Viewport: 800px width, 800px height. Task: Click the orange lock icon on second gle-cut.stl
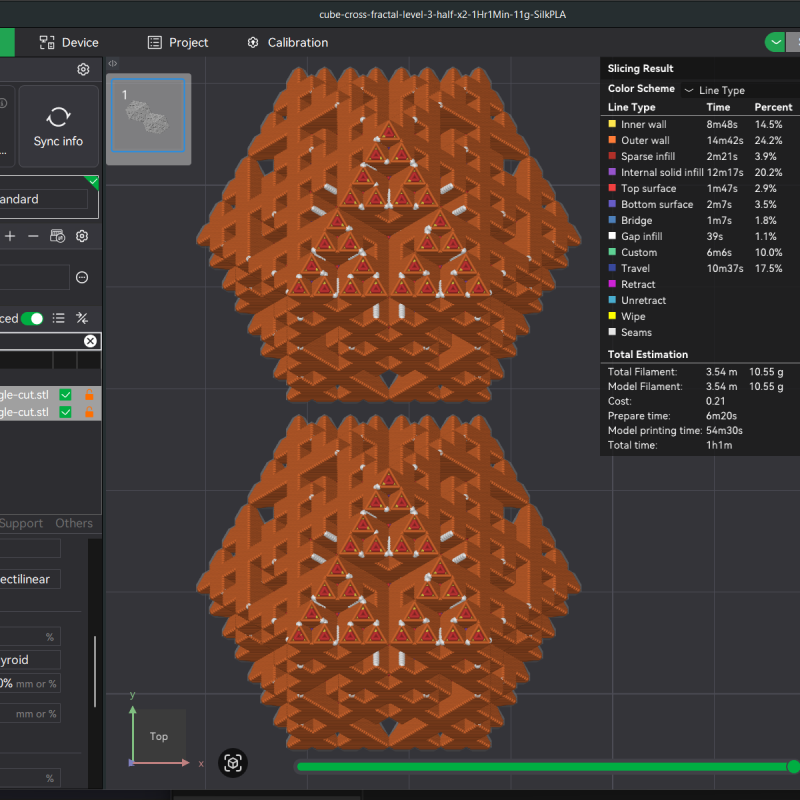click(89, 411)
